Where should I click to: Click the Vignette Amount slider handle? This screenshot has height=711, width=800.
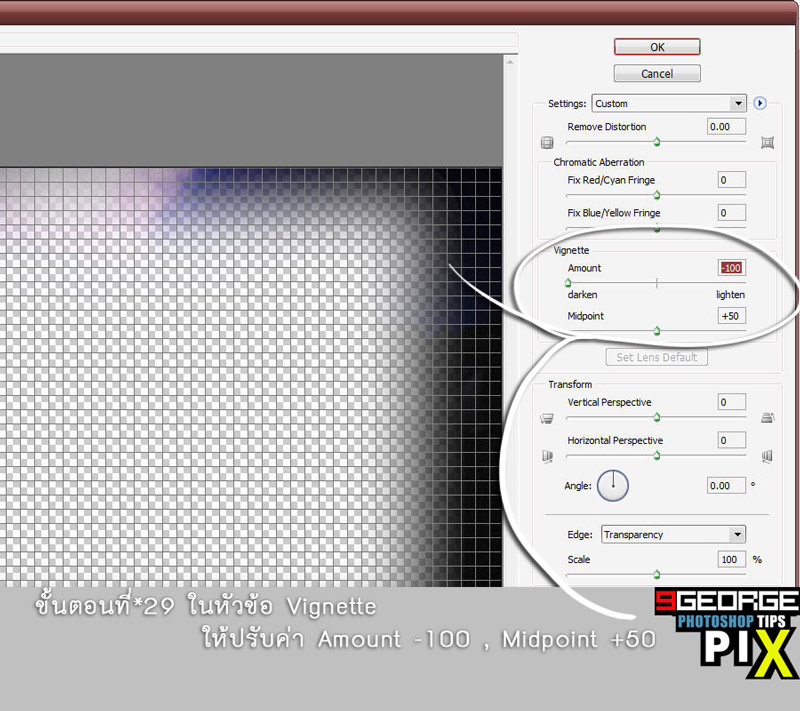568,283
